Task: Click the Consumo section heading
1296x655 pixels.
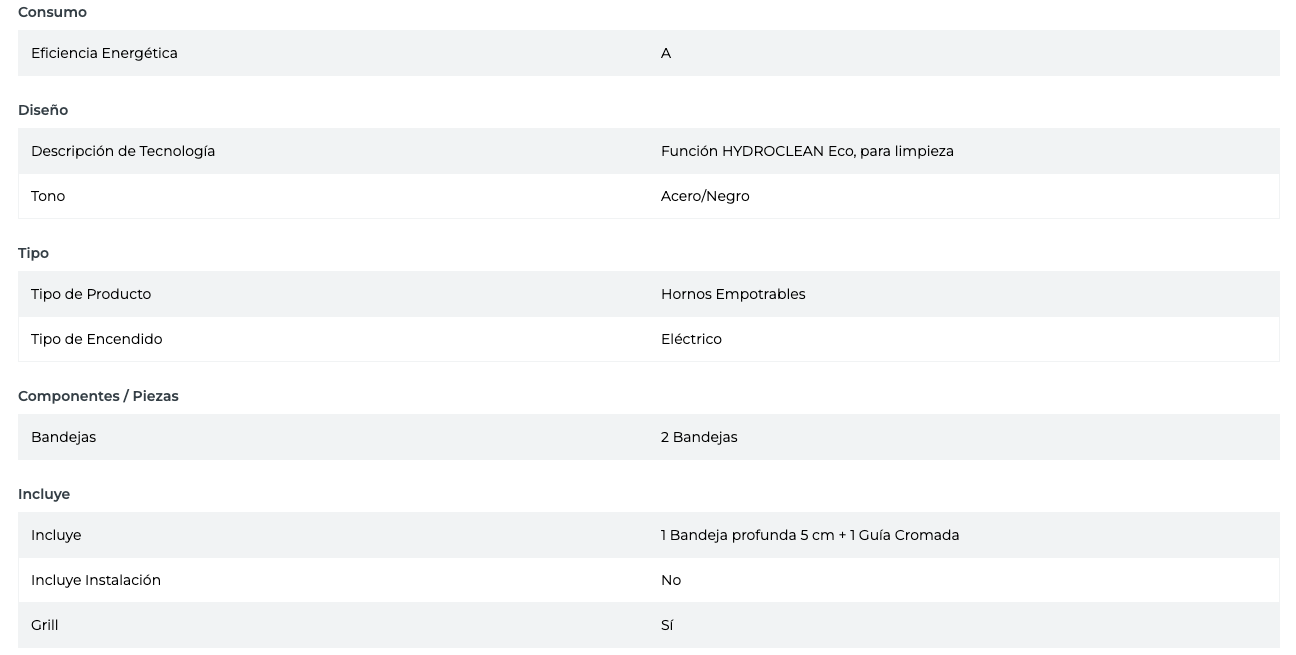Action: click(52, 12)
